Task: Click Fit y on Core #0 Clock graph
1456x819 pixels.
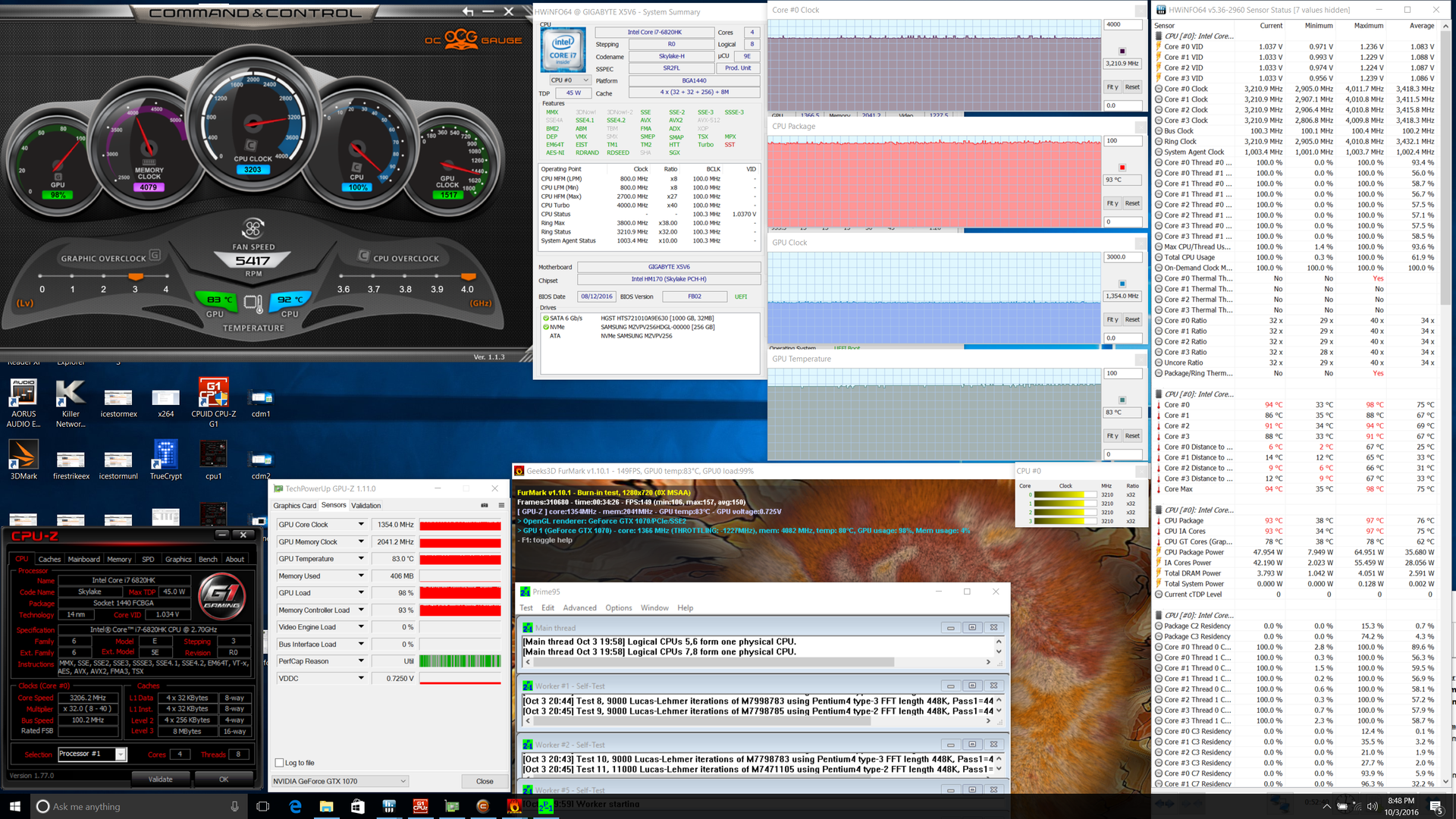Action: (x=1112, y=86)
